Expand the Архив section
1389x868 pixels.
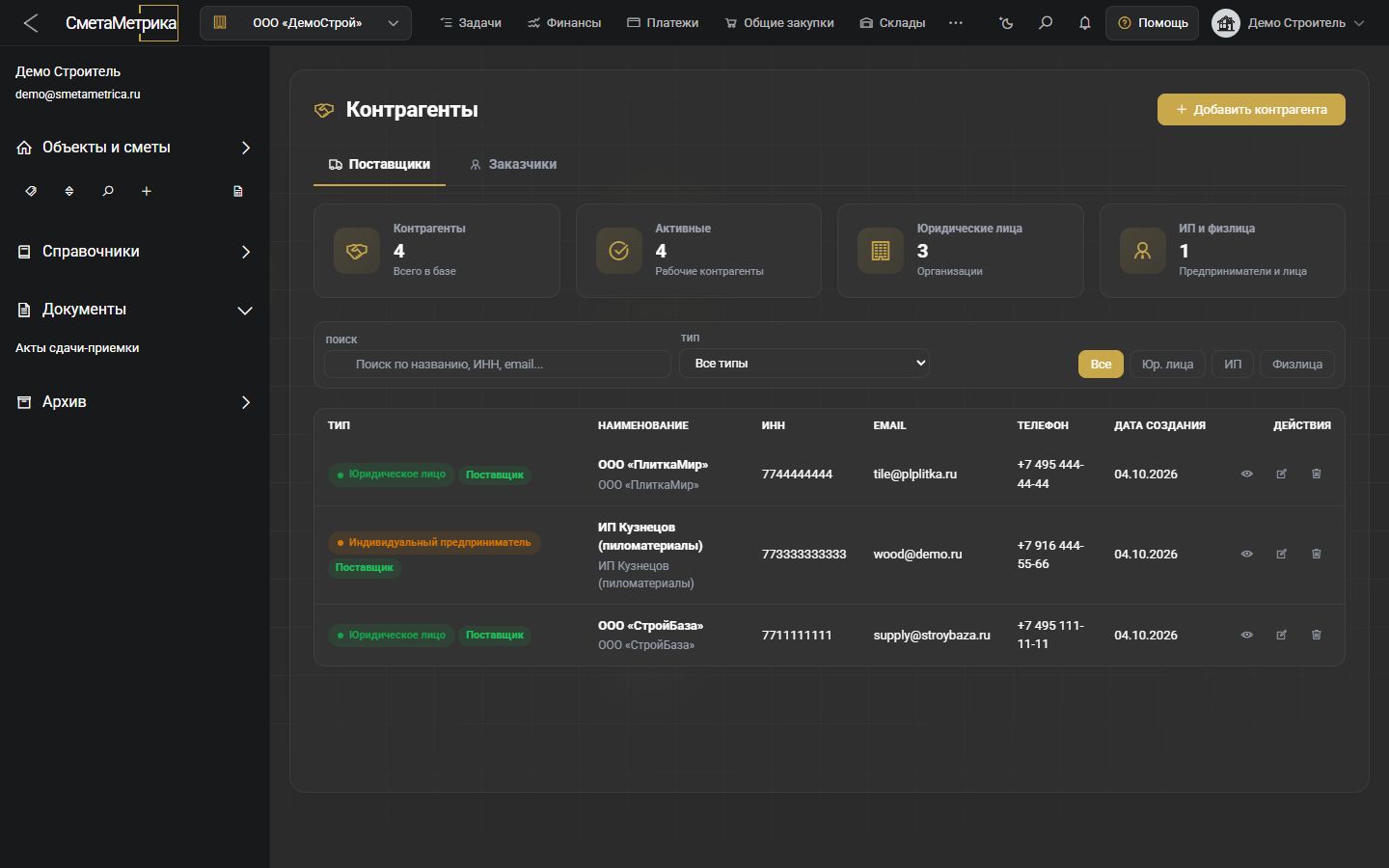[135, 402]
